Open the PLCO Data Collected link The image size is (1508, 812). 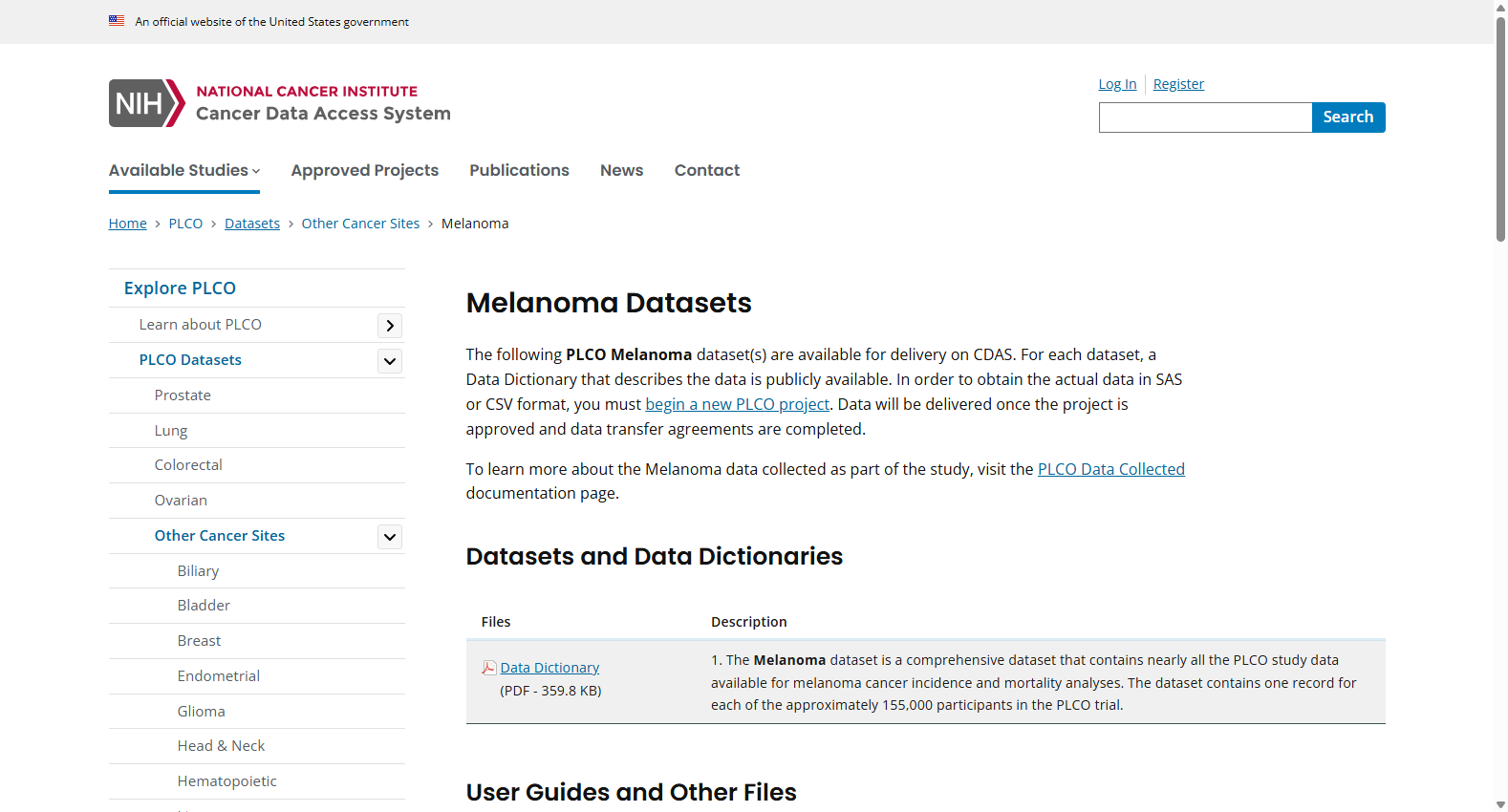(1111, 469)
